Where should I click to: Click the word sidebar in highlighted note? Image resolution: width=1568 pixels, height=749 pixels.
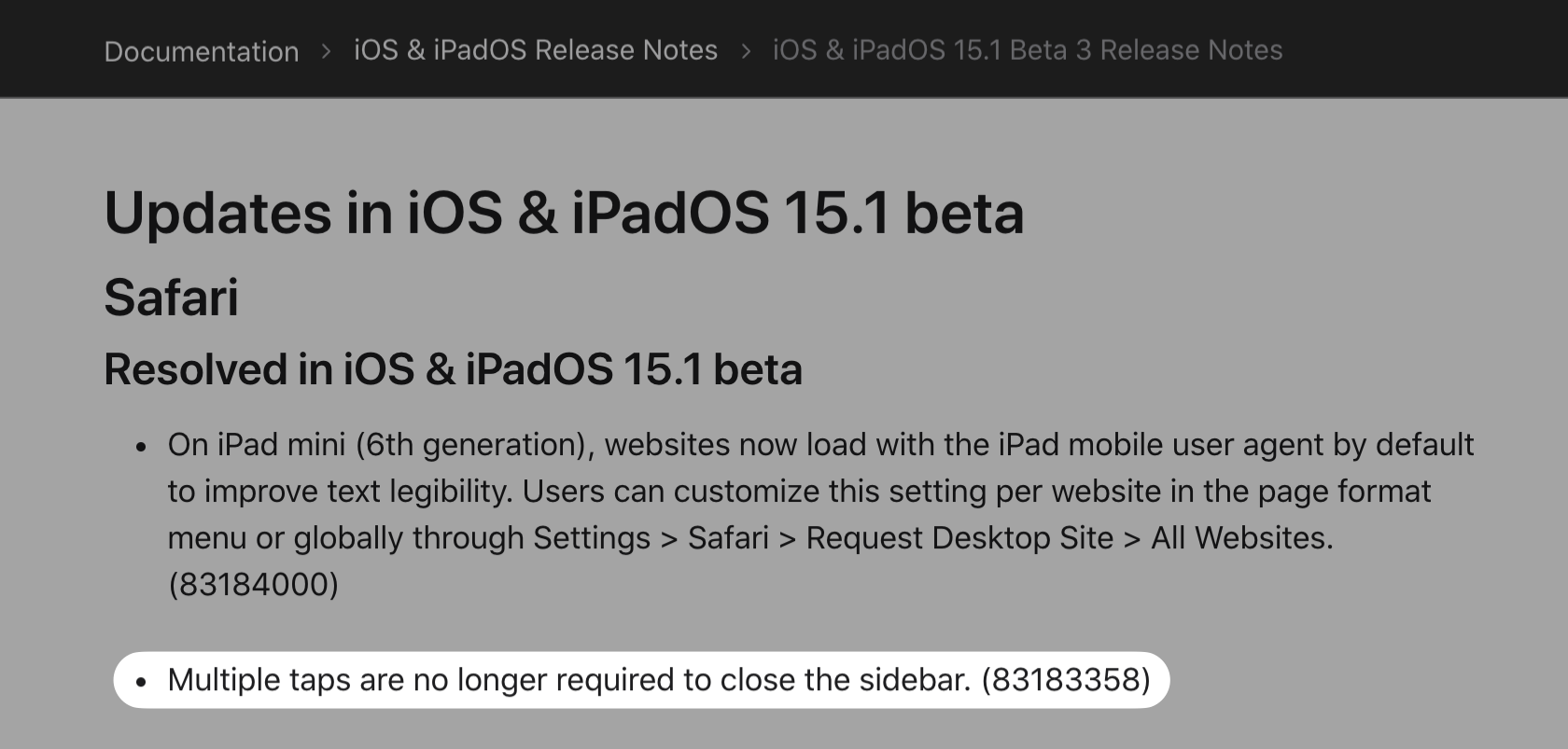915,679
